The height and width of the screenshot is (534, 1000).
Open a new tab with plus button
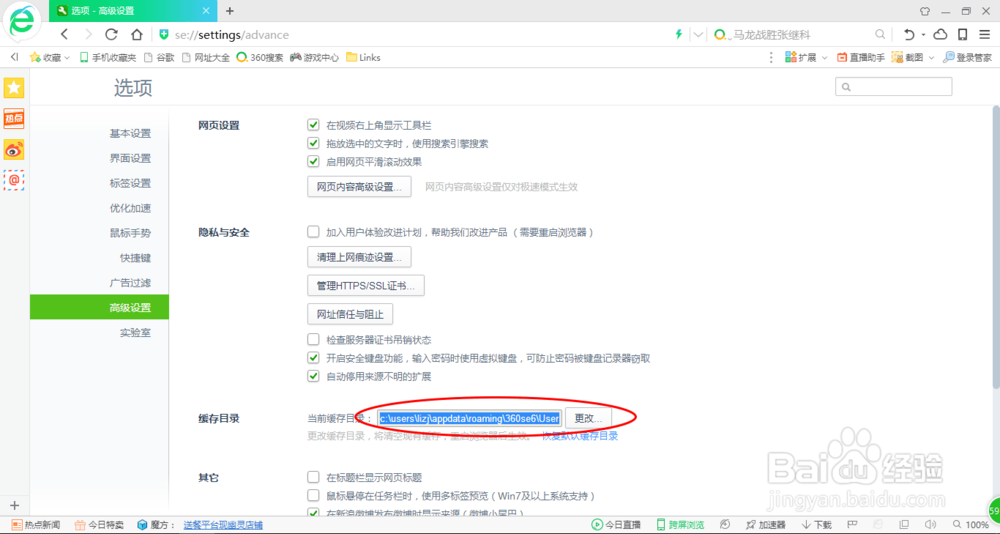point(230,11)
